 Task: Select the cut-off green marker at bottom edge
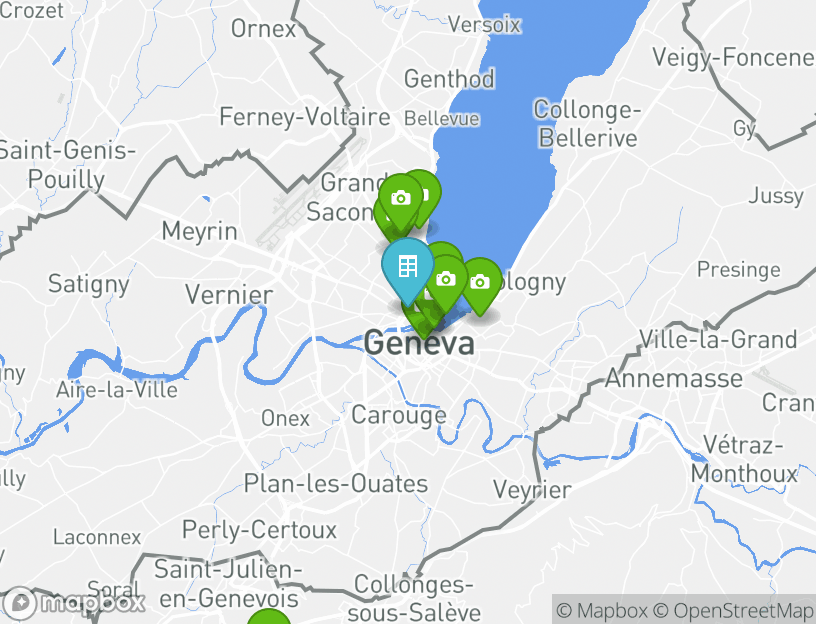[269, 617]
